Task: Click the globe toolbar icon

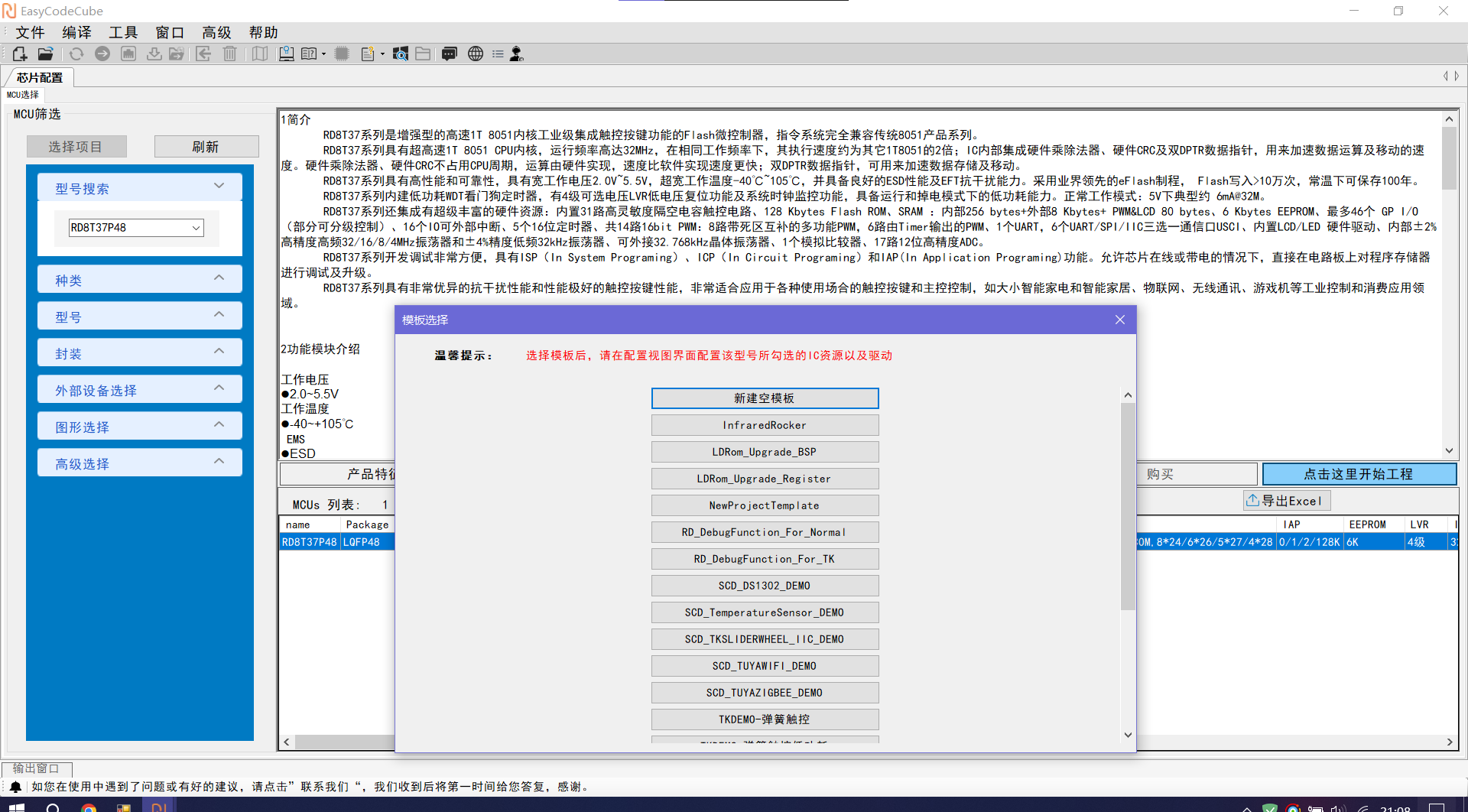Action: tap(476, 54)
